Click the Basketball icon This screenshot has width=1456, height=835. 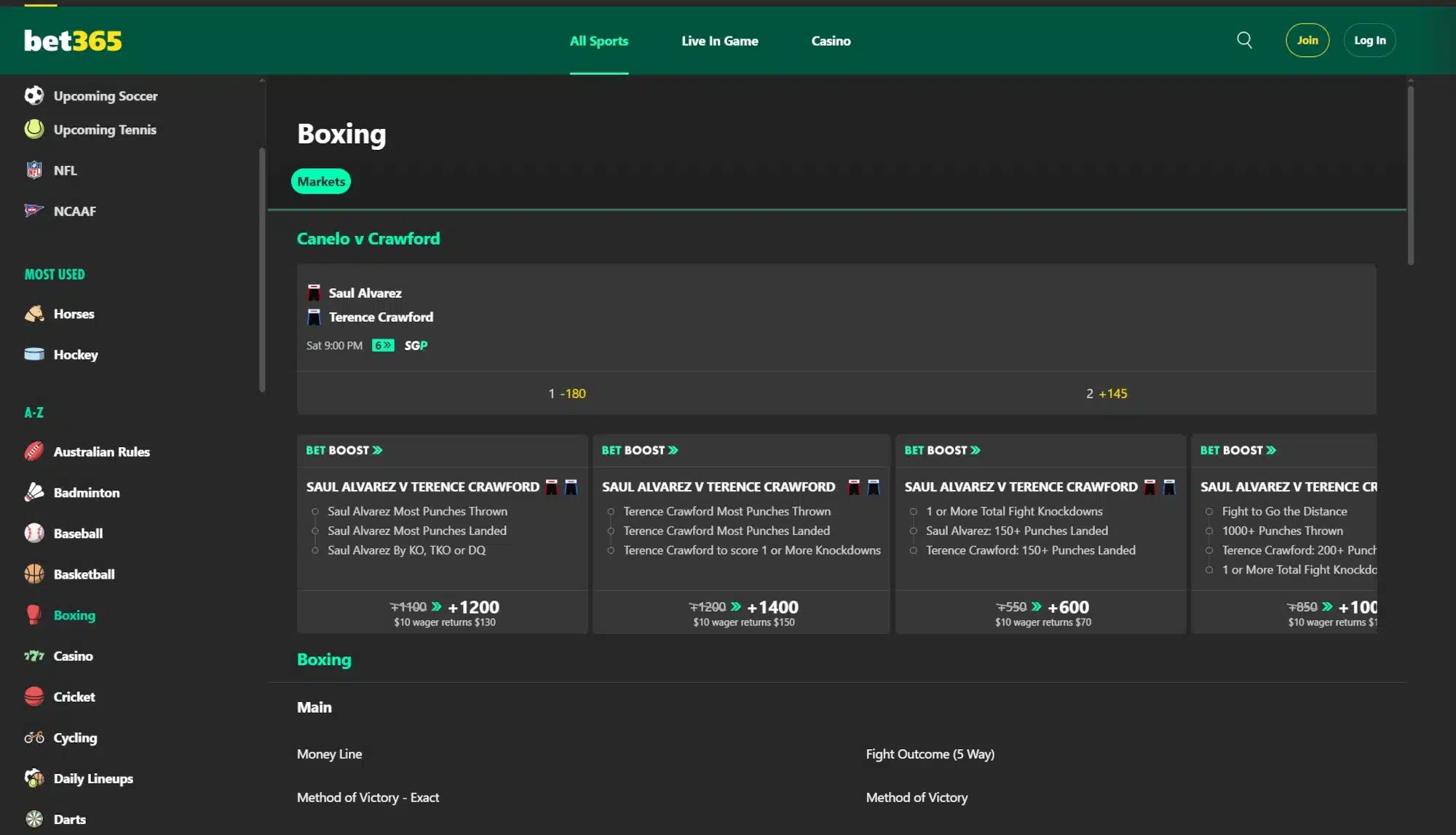[34, 574]
